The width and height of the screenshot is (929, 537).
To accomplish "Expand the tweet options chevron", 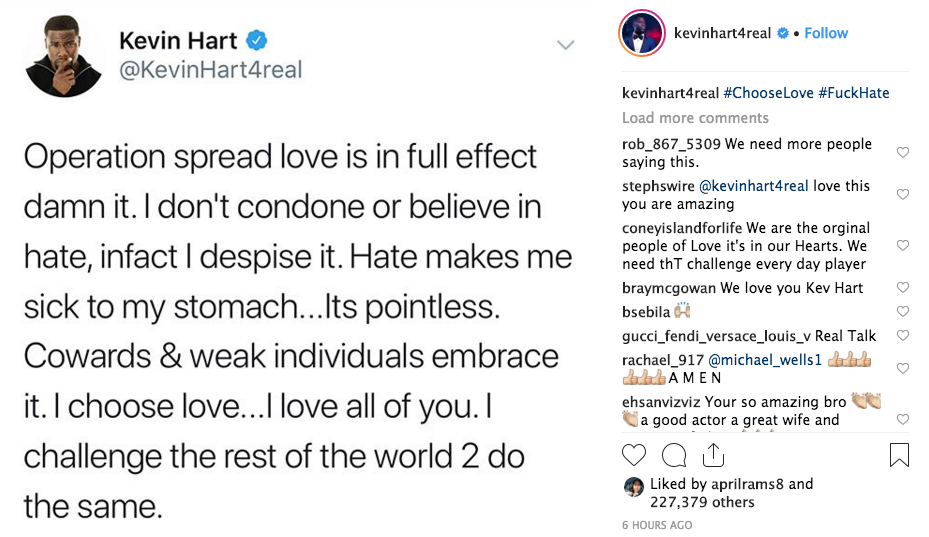I will (566, 45).
